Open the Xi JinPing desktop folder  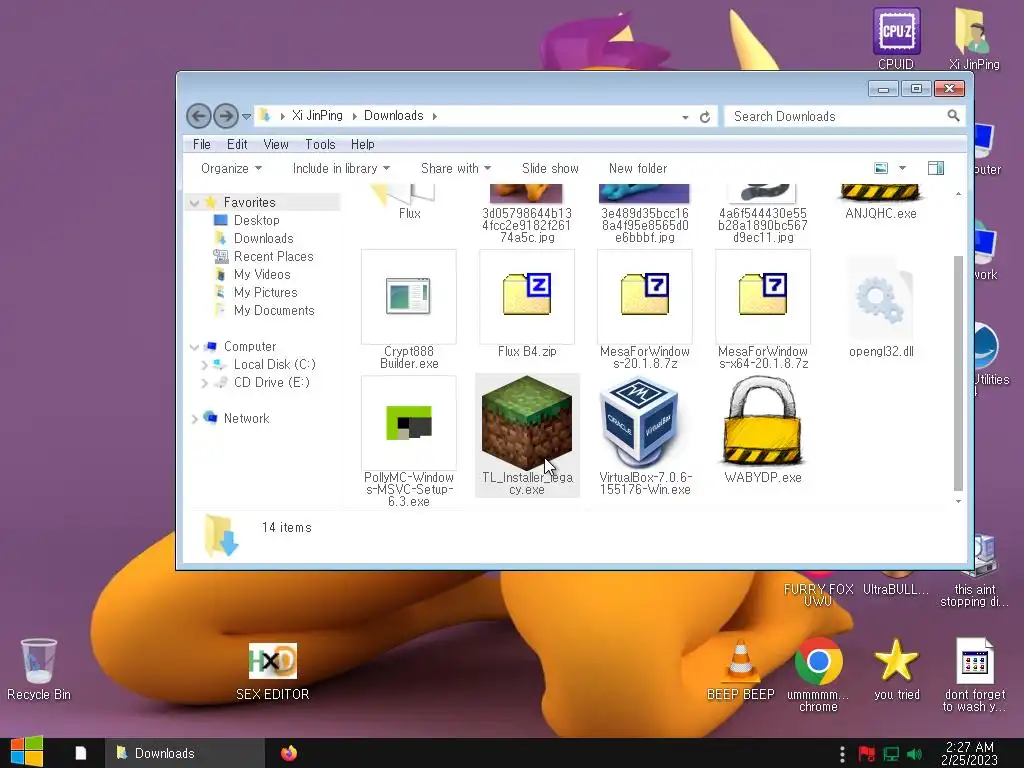click(974, 39)
